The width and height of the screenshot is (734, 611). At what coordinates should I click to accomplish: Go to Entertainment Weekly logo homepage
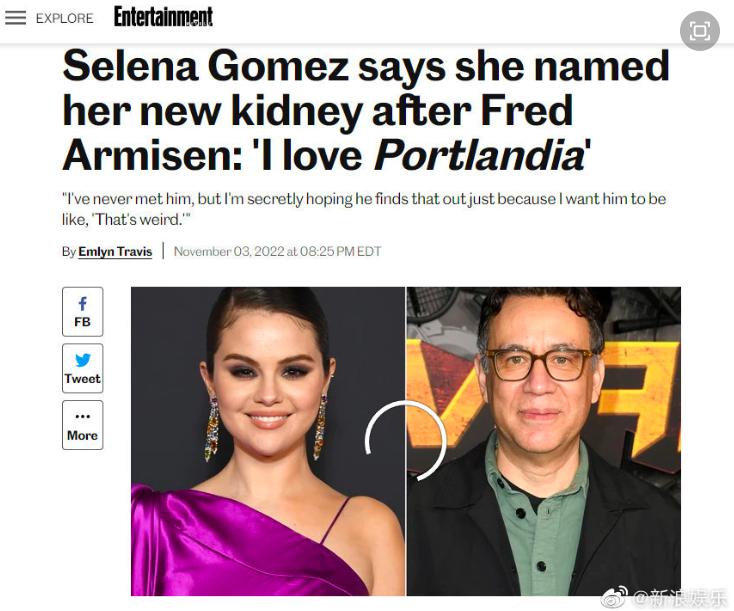click(x=163, y=17)
